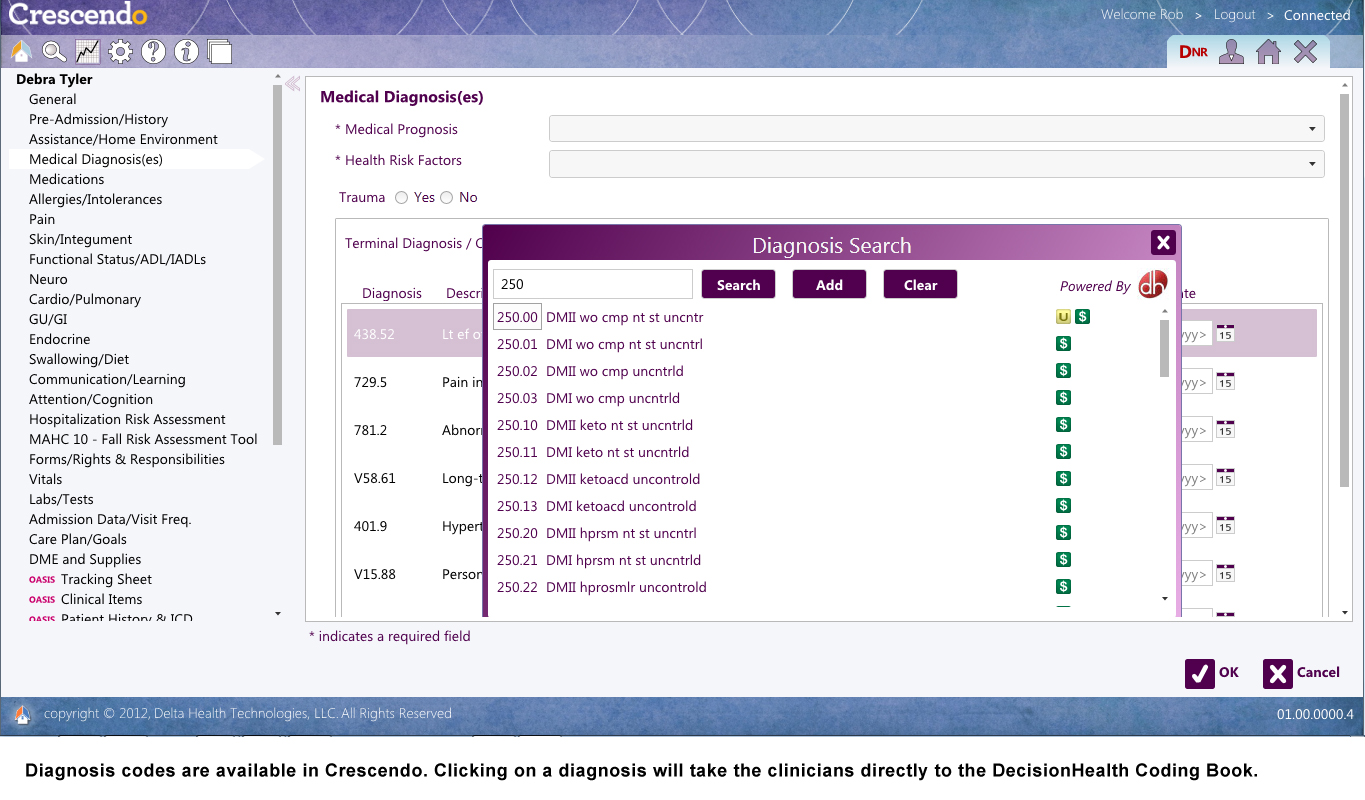The width and height of the screenshot is (1365, 800).
Task: Click the Diagnosis column header
Action: pyautogui.click(x=392, y=293)
